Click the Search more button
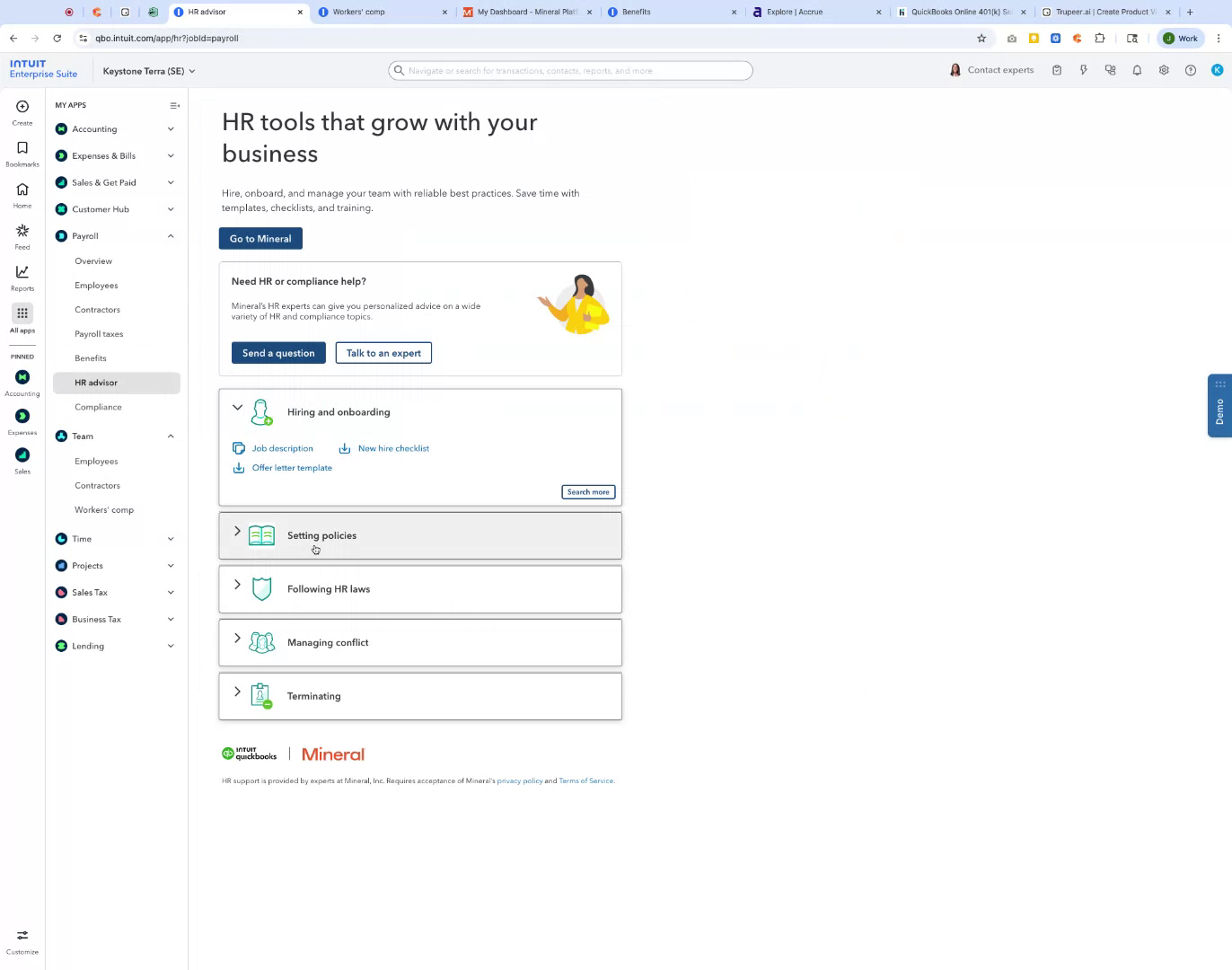 pyautogui.click(x=588, y=492)
